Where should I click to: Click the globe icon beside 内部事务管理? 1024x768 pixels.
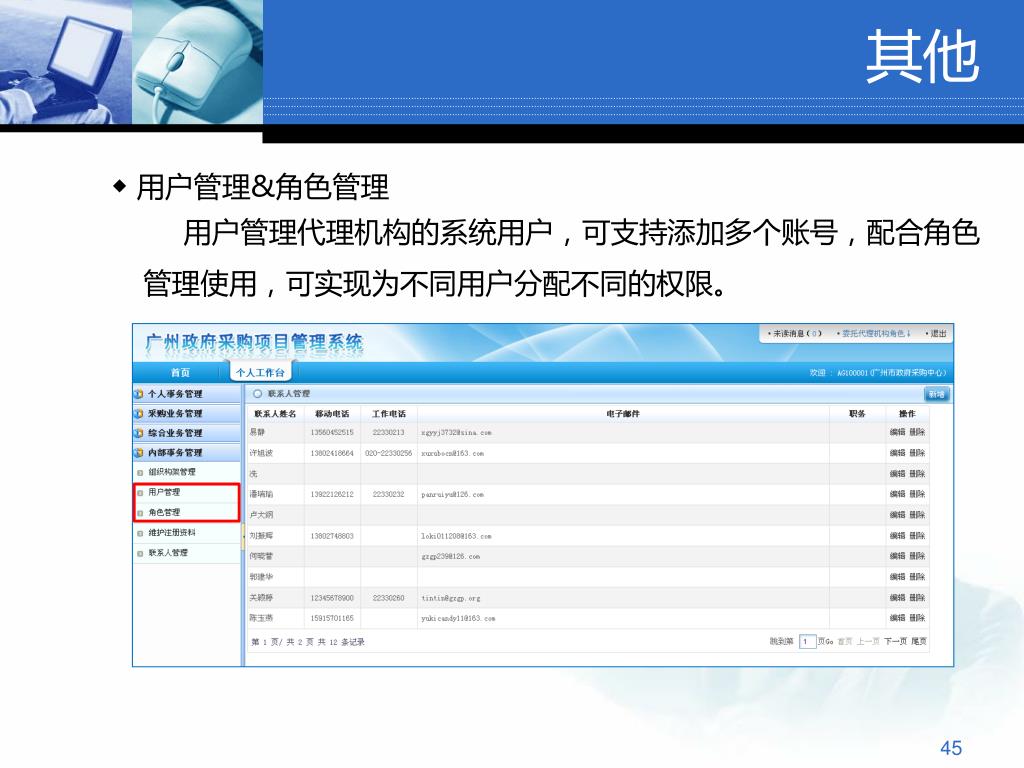pyautogui.click(x=138, y=453)
